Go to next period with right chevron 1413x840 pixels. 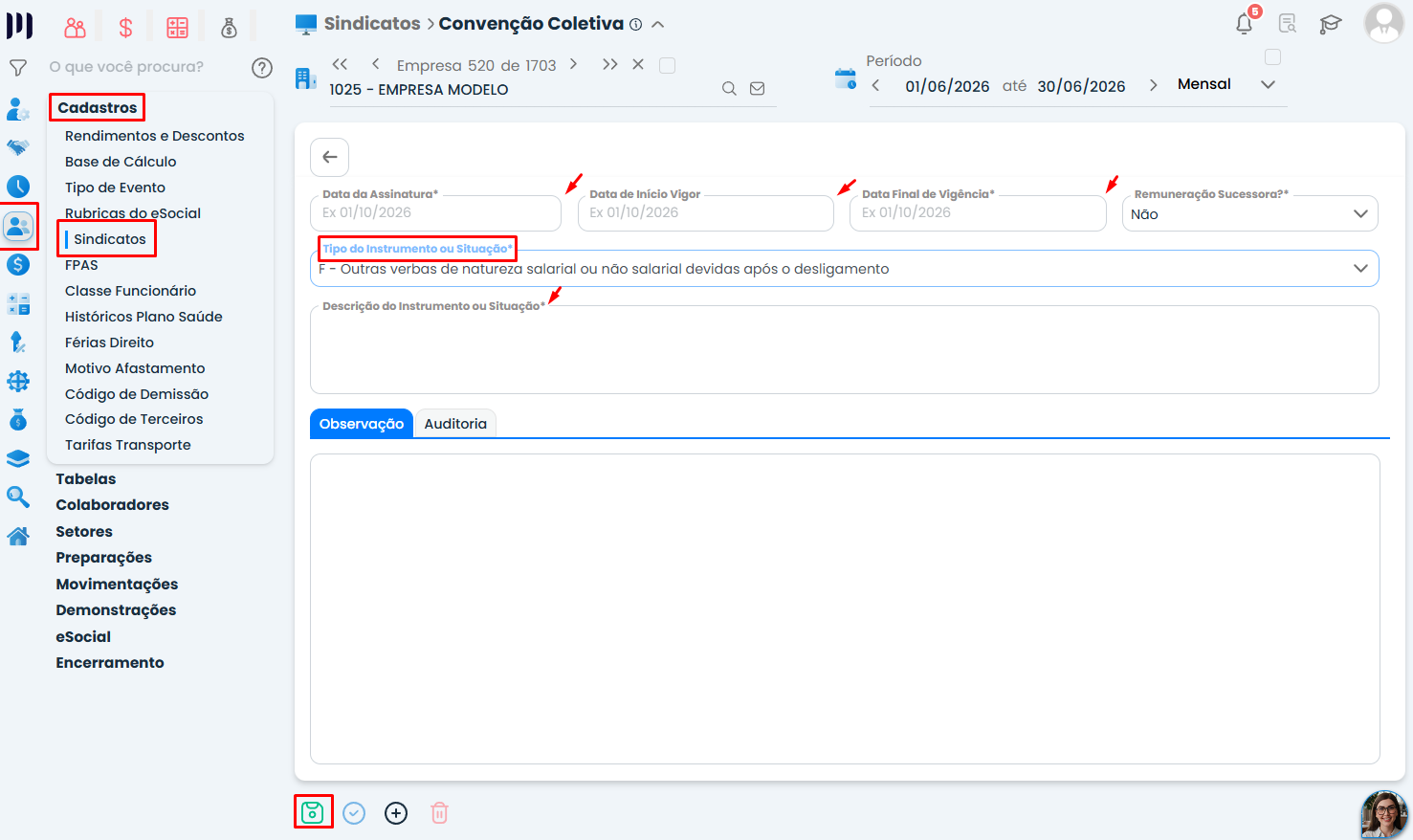[x=1154, y=85]
